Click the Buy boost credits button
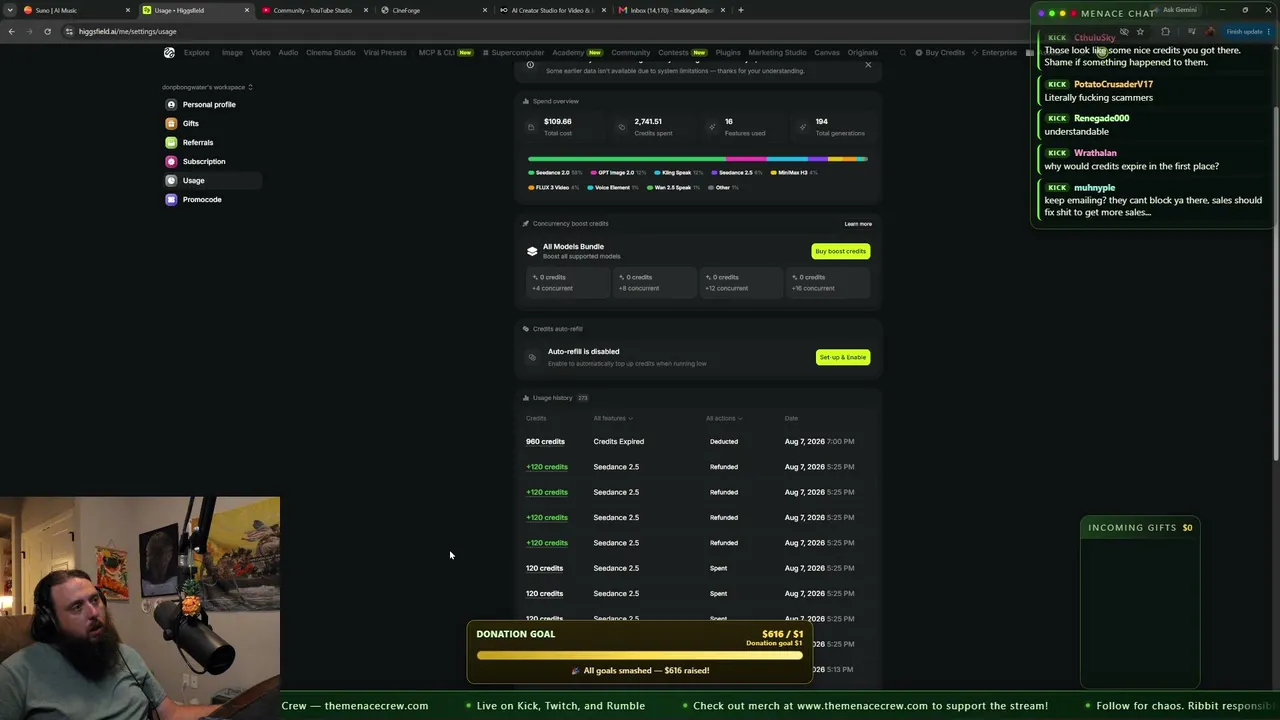Viewport: 1280px width, 720px height. 840,251
